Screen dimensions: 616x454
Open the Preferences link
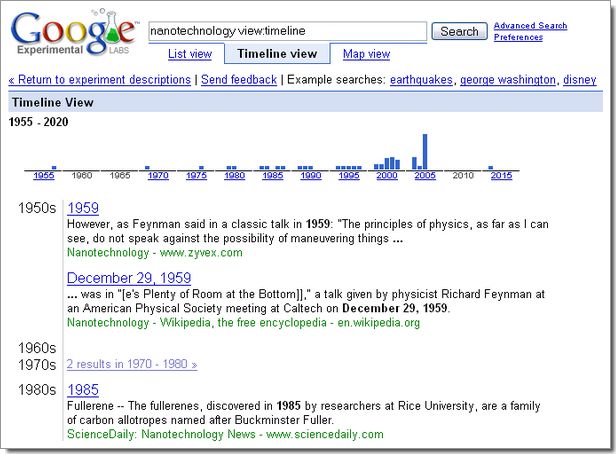click(x=518, y=37)
